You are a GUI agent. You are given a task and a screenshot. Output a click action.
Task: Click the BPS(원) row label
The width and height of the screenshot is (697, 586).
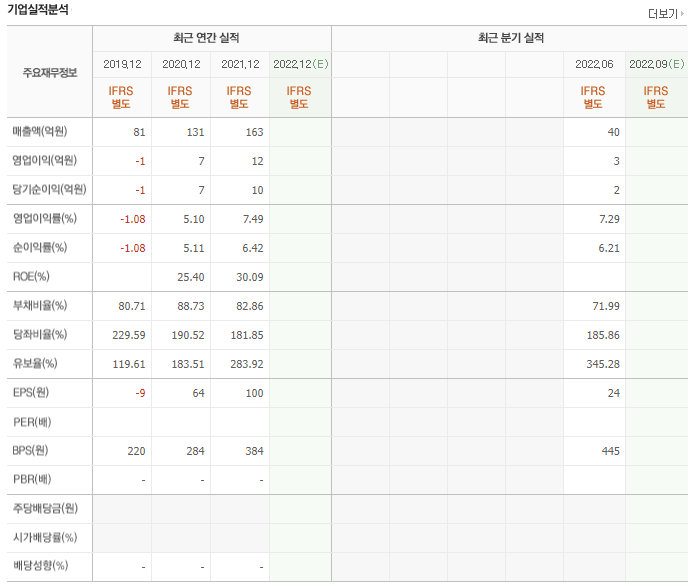tap(30, 450)
